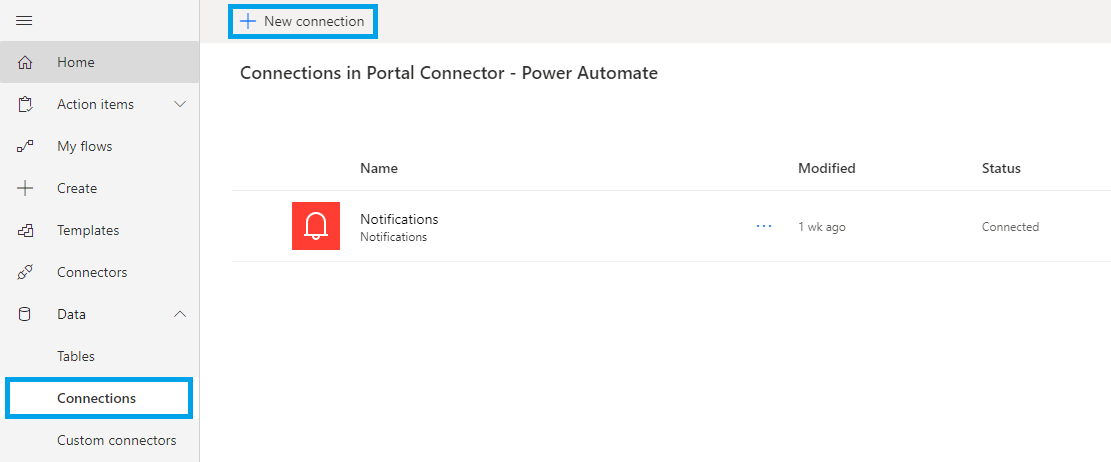The image size is (1111, 462).
Task: Click the Create plus icon in sidebar
Action: coord(25,188)
